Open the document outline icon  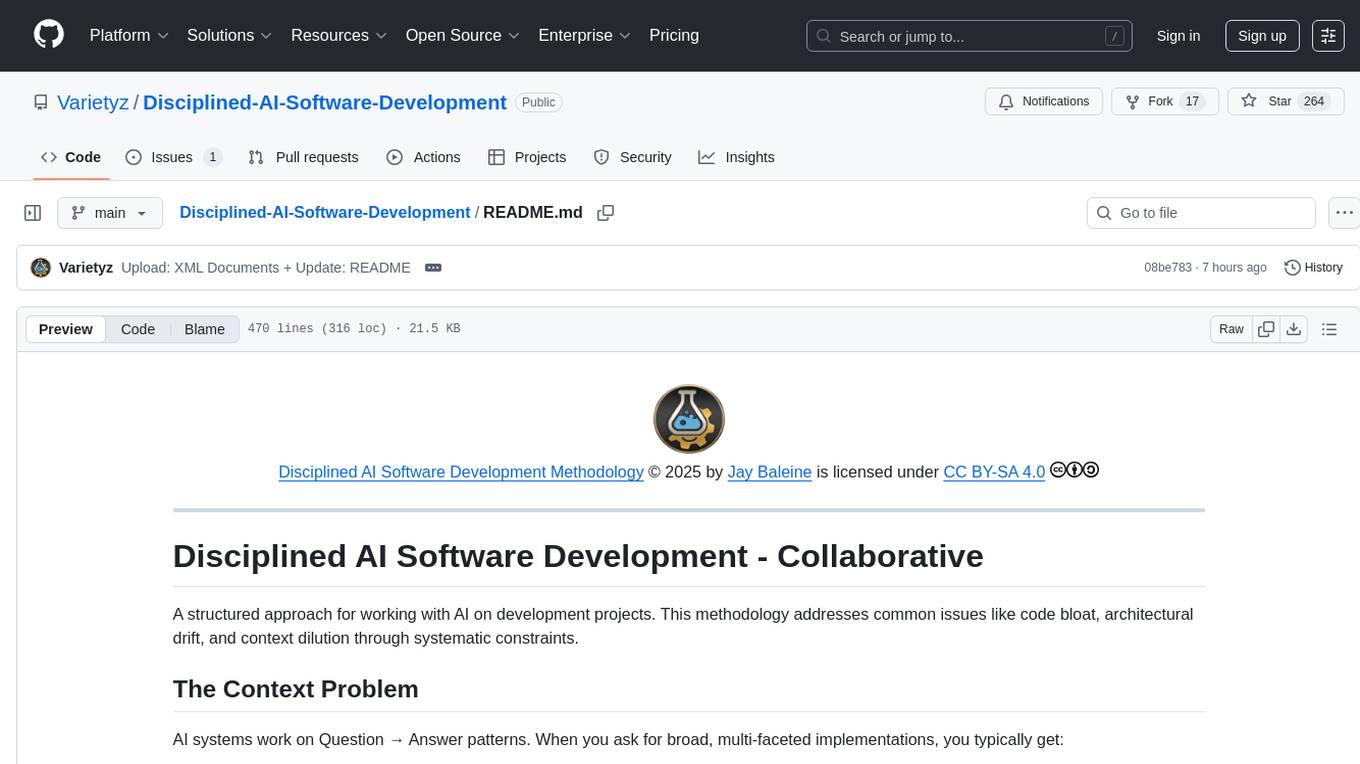point(1329,329)
